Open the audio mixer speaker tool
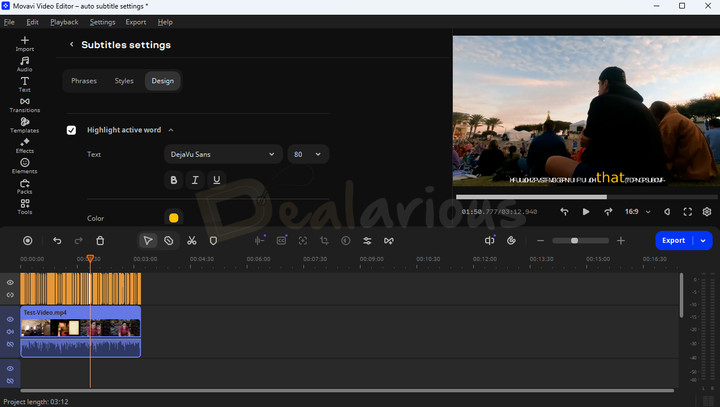 489,240
